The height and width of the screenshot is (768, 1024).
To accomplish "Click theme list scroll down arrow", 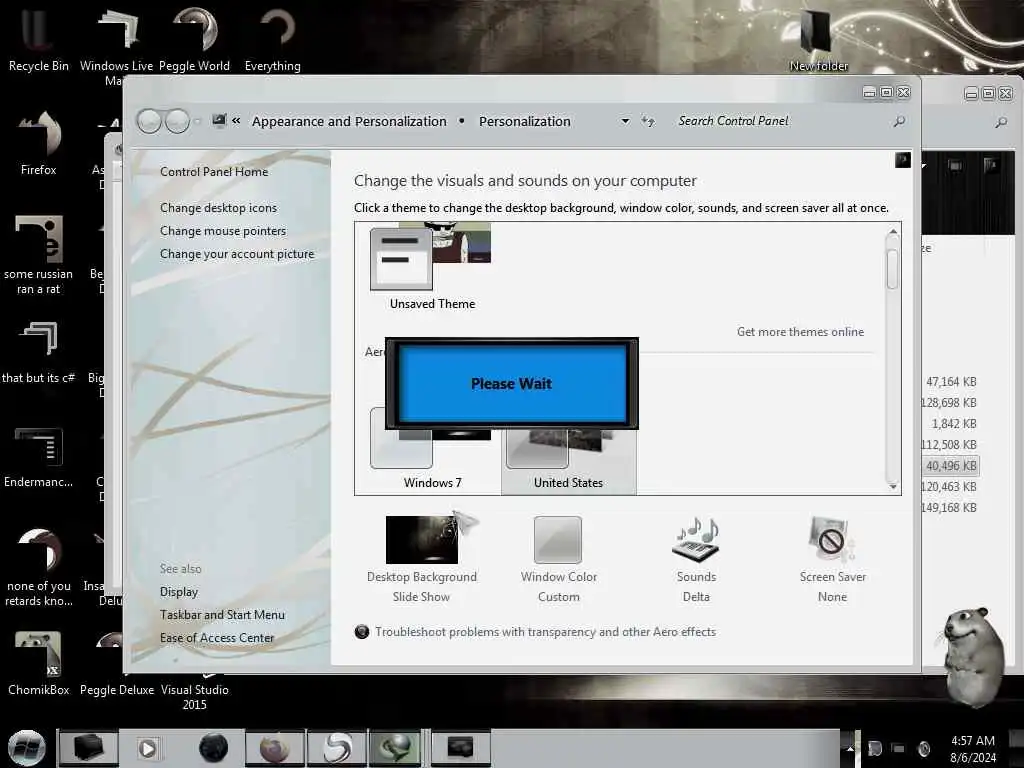I will tap(893, 487).
